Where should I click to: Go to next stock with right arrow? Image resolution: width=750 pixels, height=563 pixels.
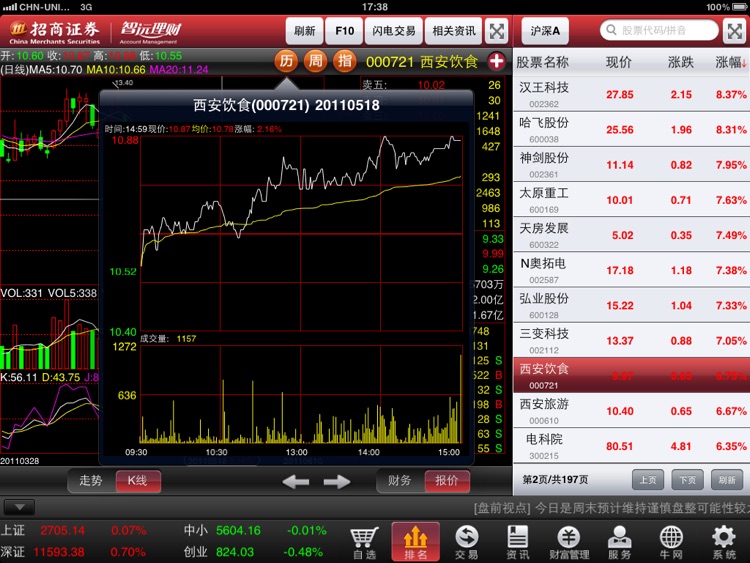(x=337, y=481)
